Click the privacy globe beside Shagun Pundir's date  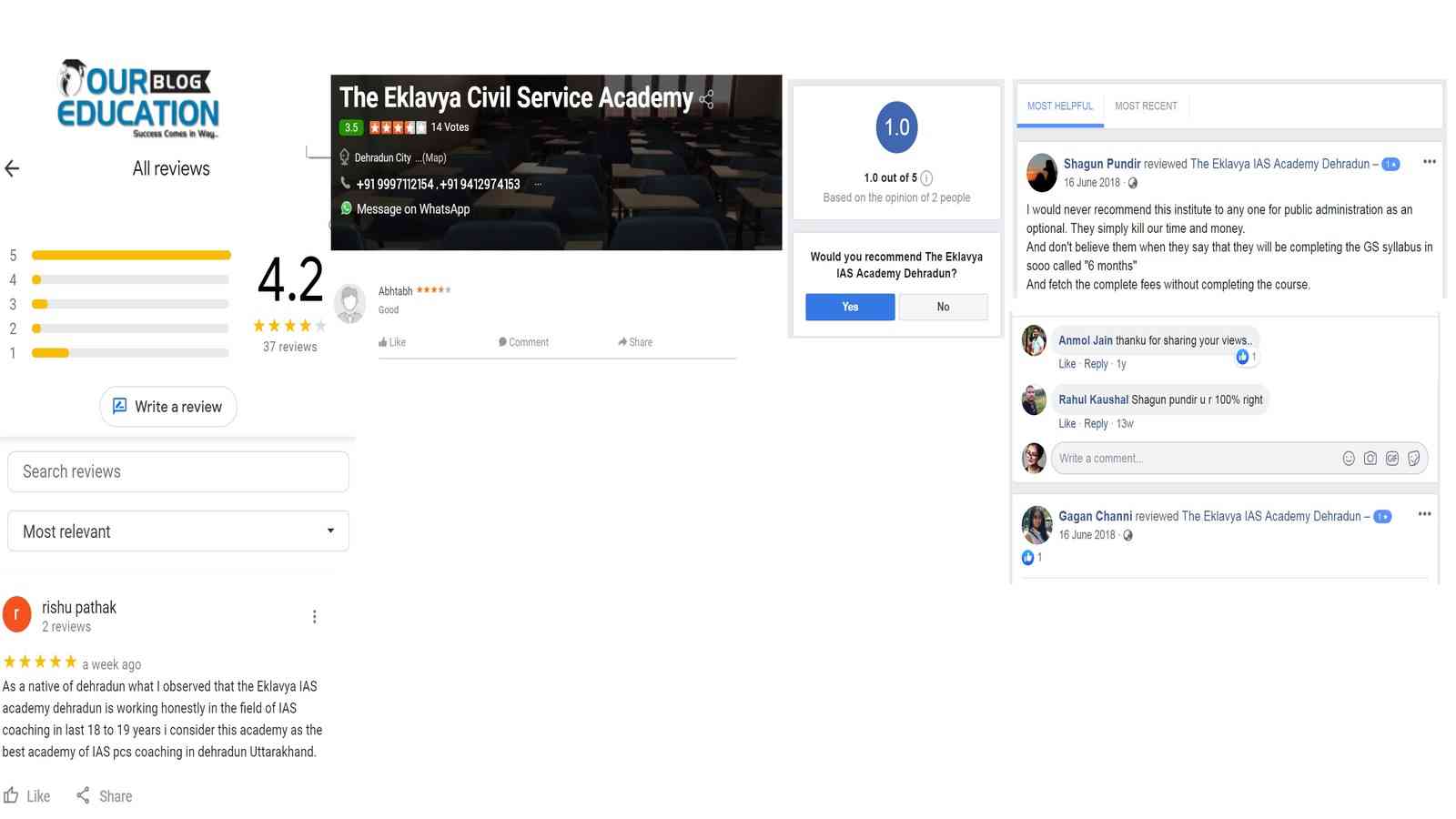click(1133, 183)
